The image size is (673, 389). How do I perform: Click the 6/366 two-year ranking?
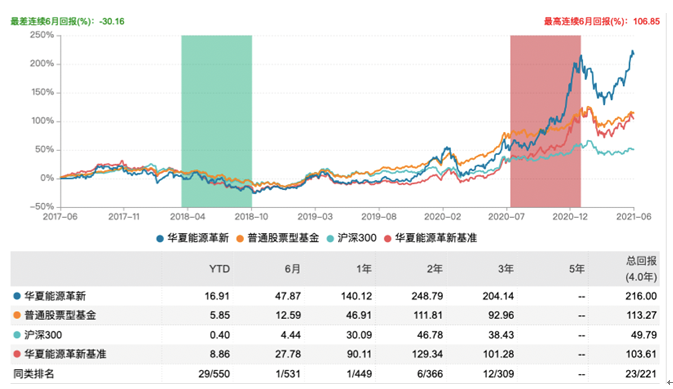pyautogui.click(x=430, y=374)
